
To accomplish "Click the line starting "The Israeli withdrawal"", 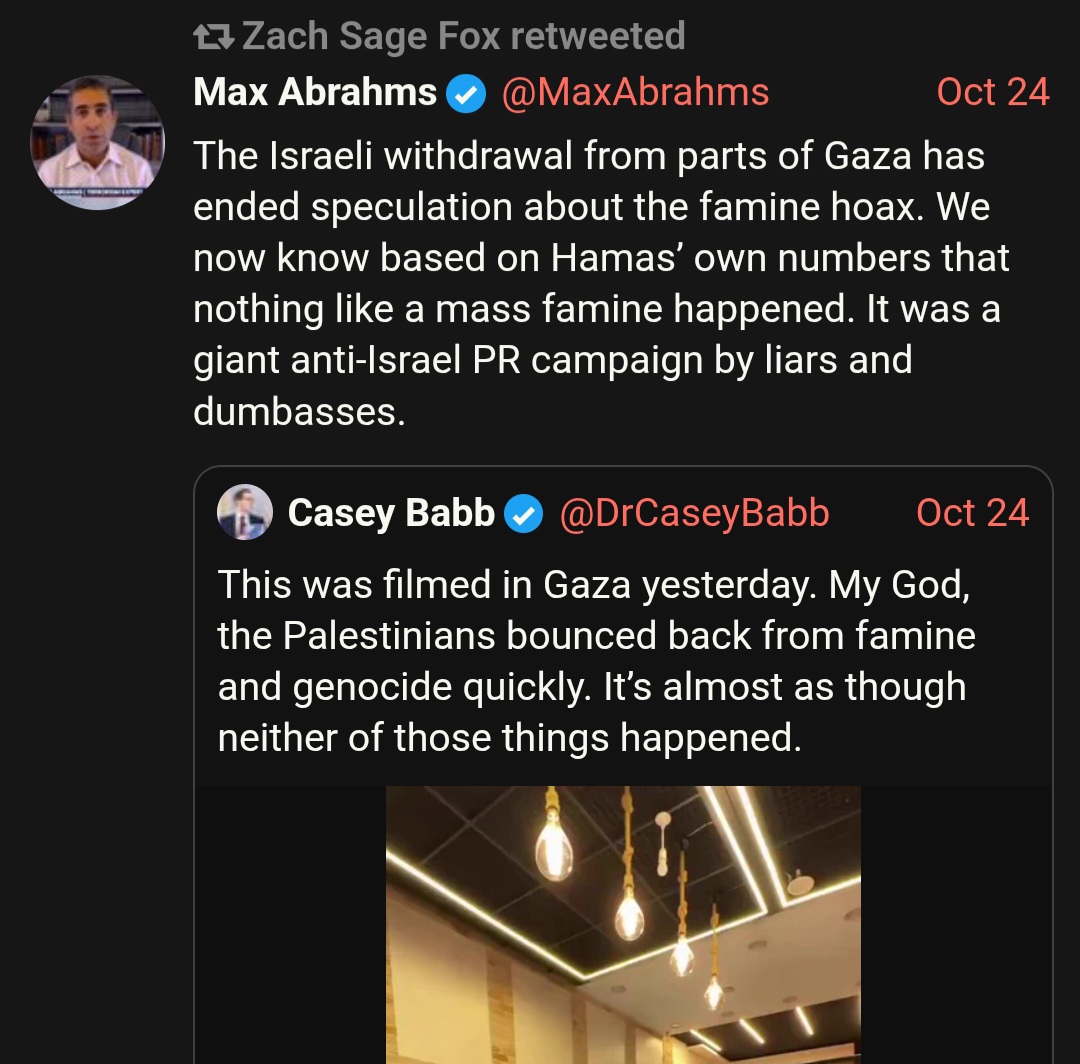I will [588, 156].
